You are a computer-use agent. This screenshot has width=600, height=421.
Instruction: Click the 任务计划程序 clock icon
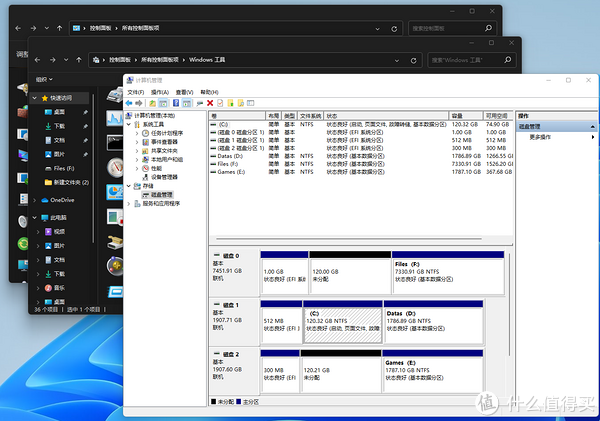pyautogui.click(x=145, y=133)
